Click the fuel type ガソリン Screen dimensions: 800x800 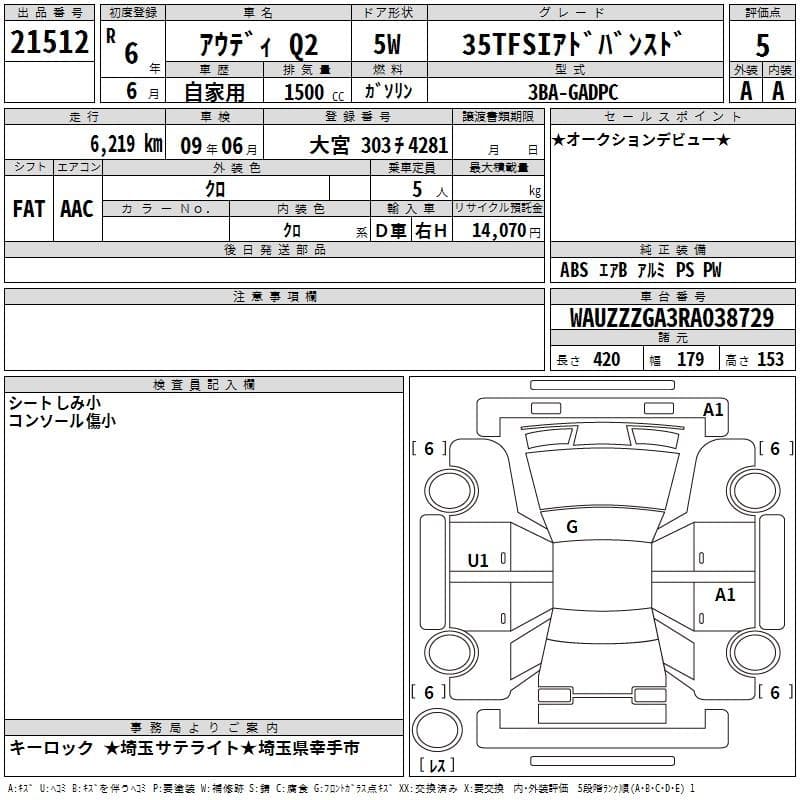[388, 91]
